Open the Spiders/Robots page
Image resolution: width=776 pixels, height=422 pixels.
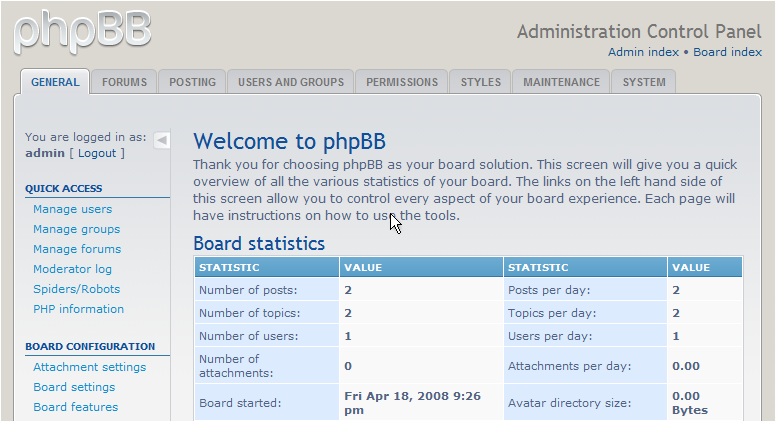pyautogui.click(x=76, y=289)
